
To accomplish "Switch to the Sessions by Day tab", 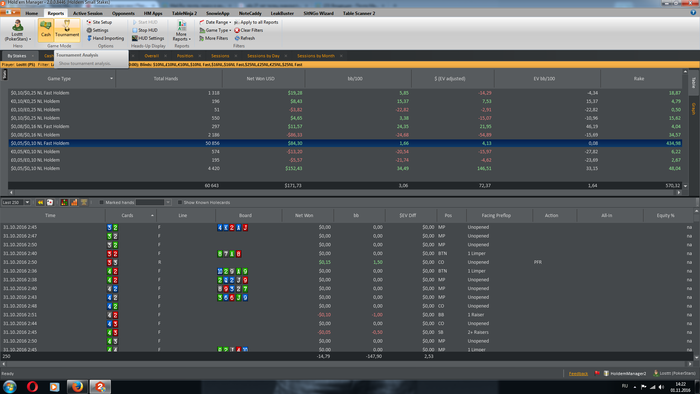I will click(x=263, y=56).
